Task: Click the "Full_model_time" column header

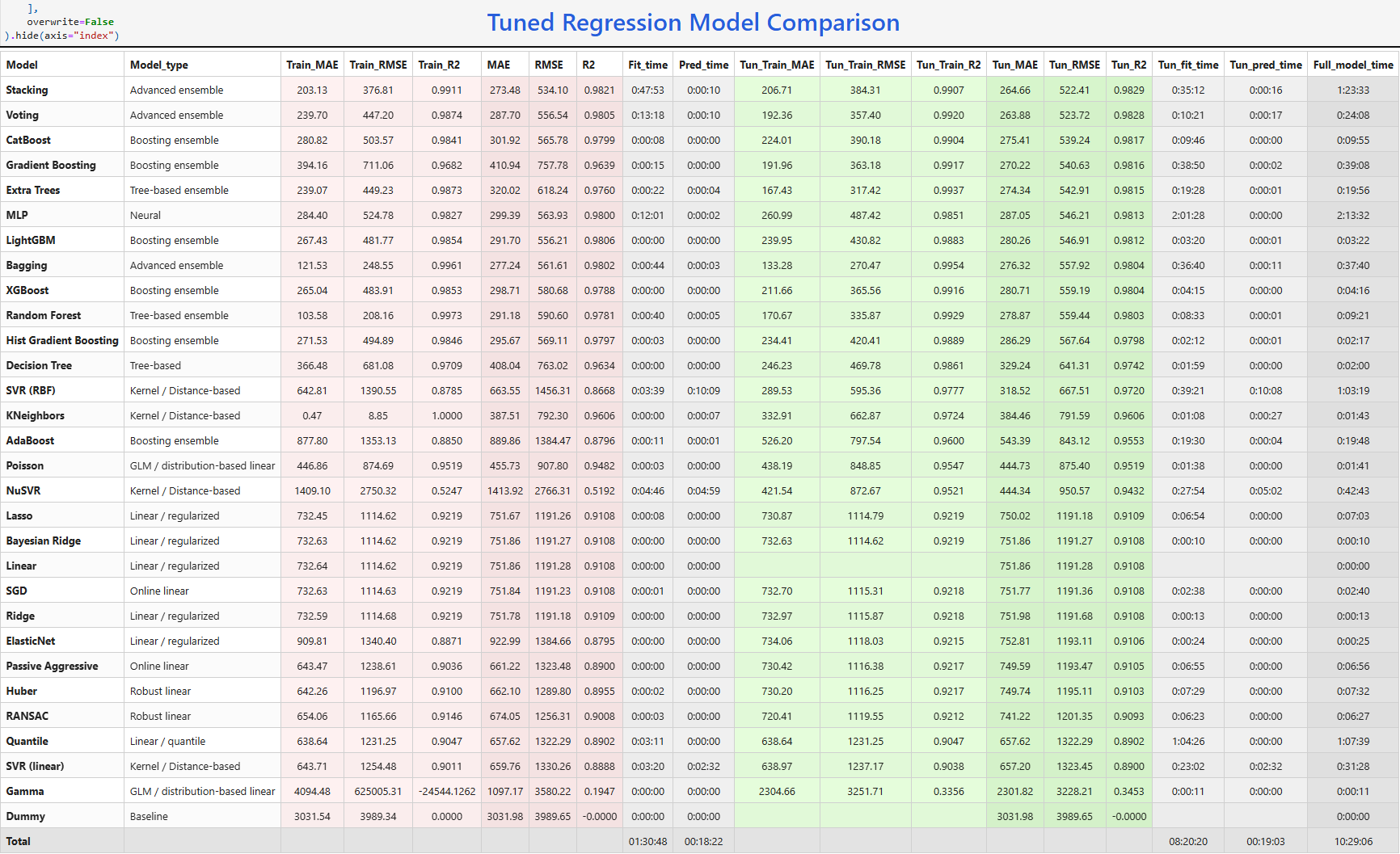Action: (1353, 65)
